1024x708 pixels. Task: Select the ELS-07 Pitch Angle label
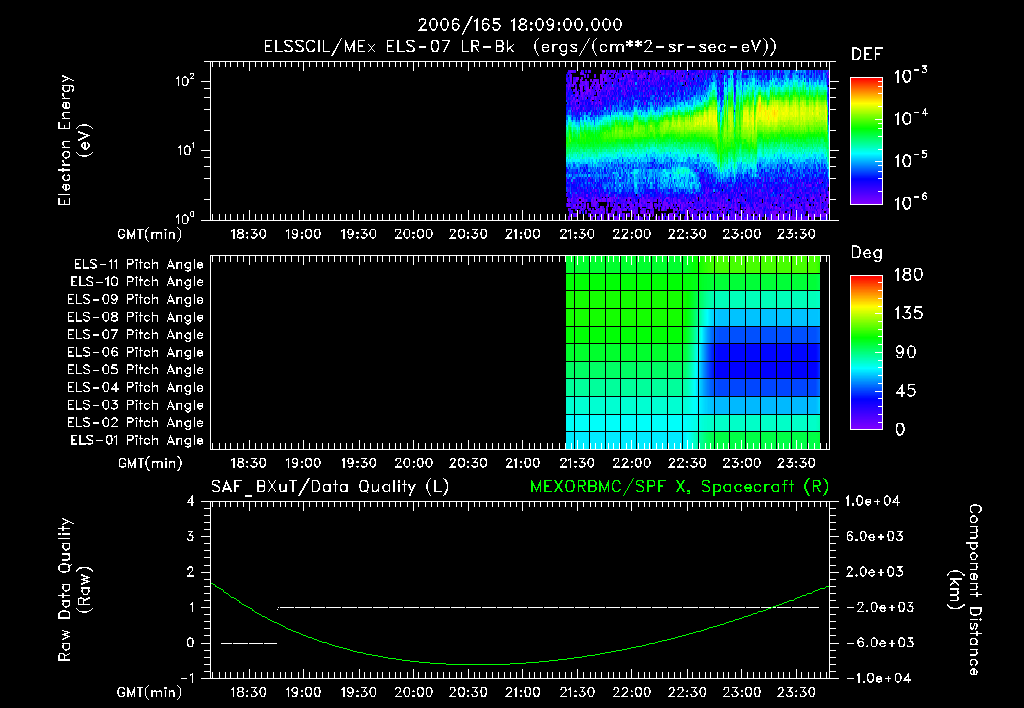[x=136, y=334]
